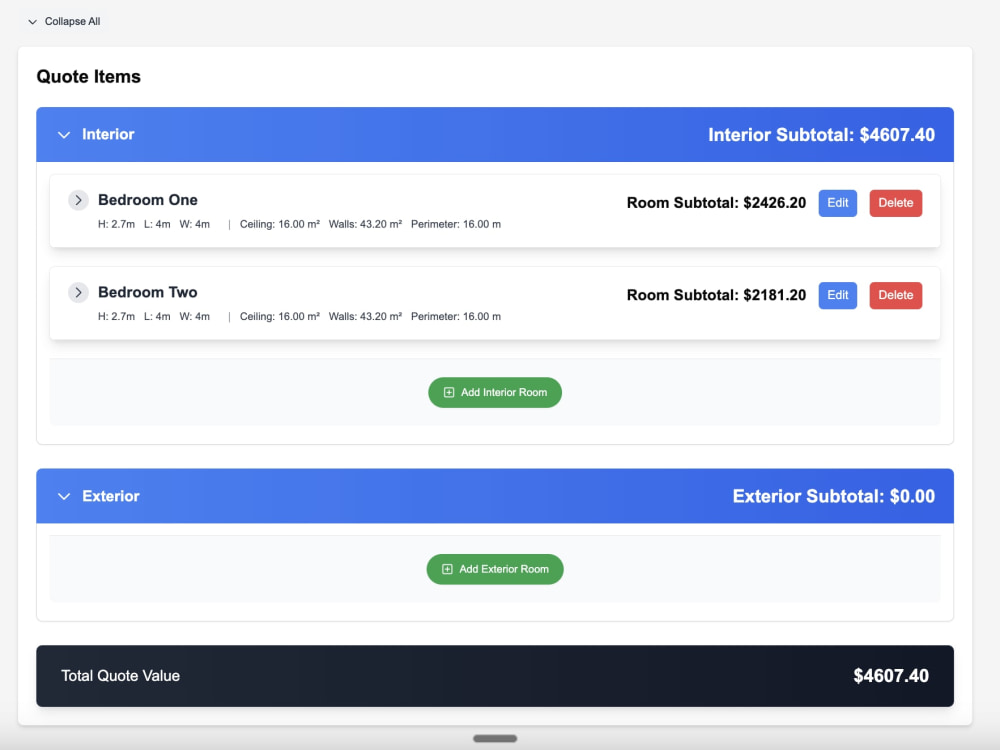This screenshot has height=750, width=1000.
Task: Click Bedroom One Room Subtotal $2426.20
Action: tap(716, 203)
